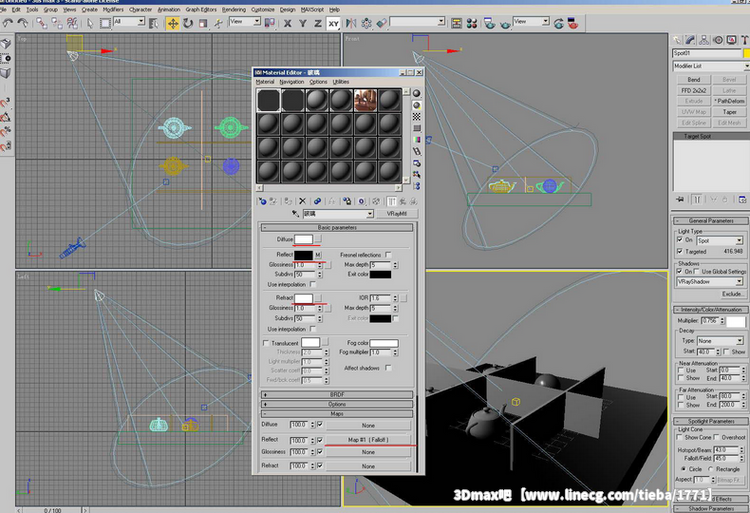Restrict transform to Z axis
Viewport: 750px width, 513px height.
318,23
